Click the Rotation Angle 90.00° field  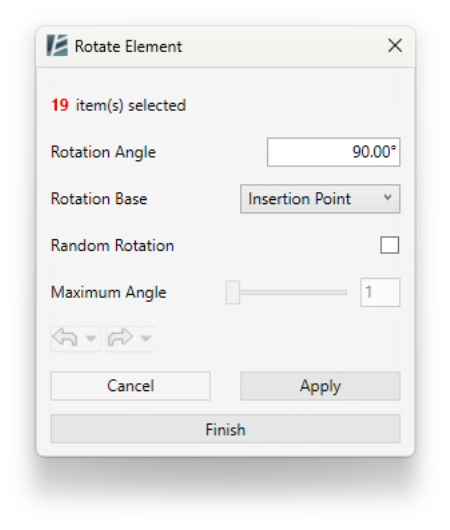tap(333, 152)
